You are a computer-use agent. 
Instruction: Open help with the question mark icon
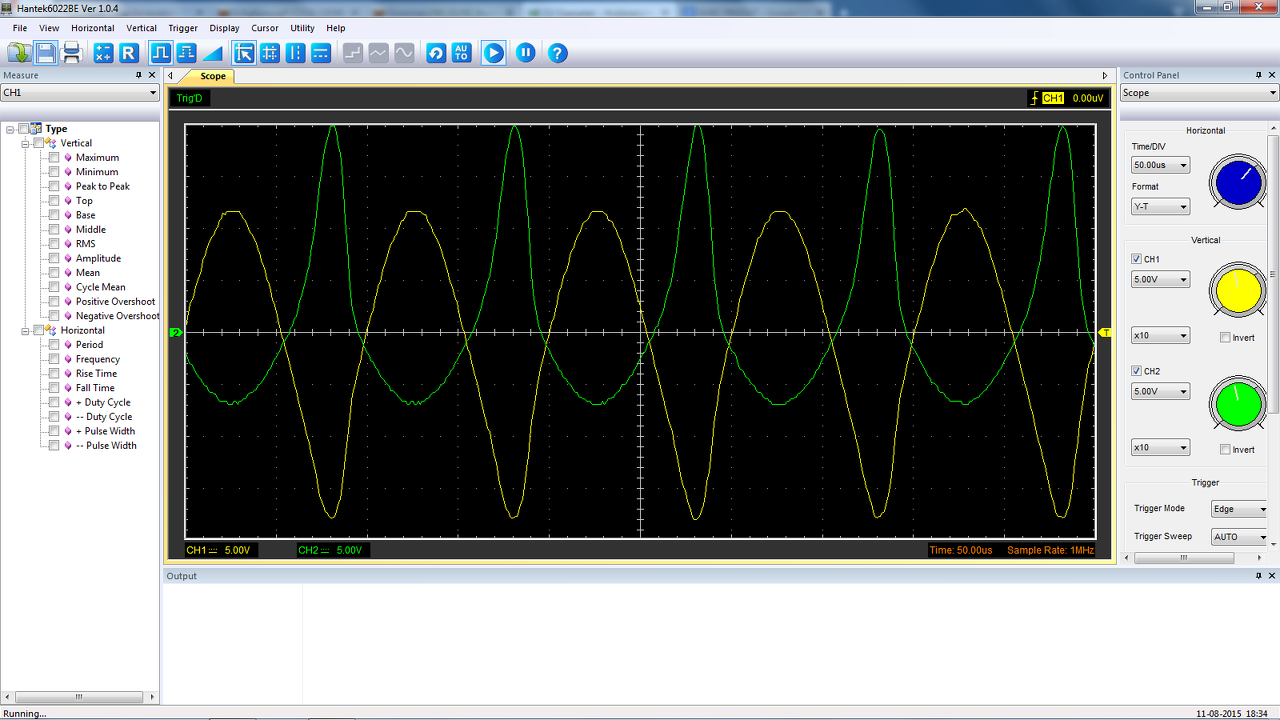click(558, 53)
